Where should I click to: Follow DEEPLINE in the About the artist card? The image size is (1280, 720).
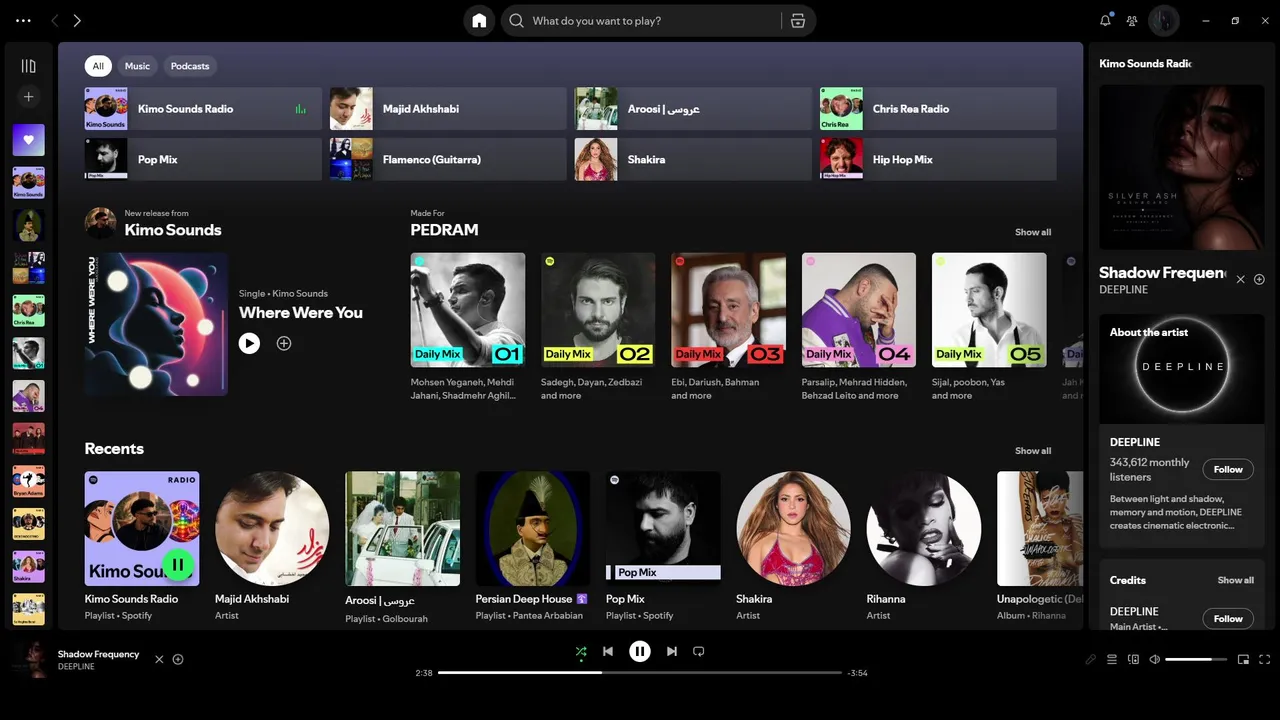[x=1228, y=469]
